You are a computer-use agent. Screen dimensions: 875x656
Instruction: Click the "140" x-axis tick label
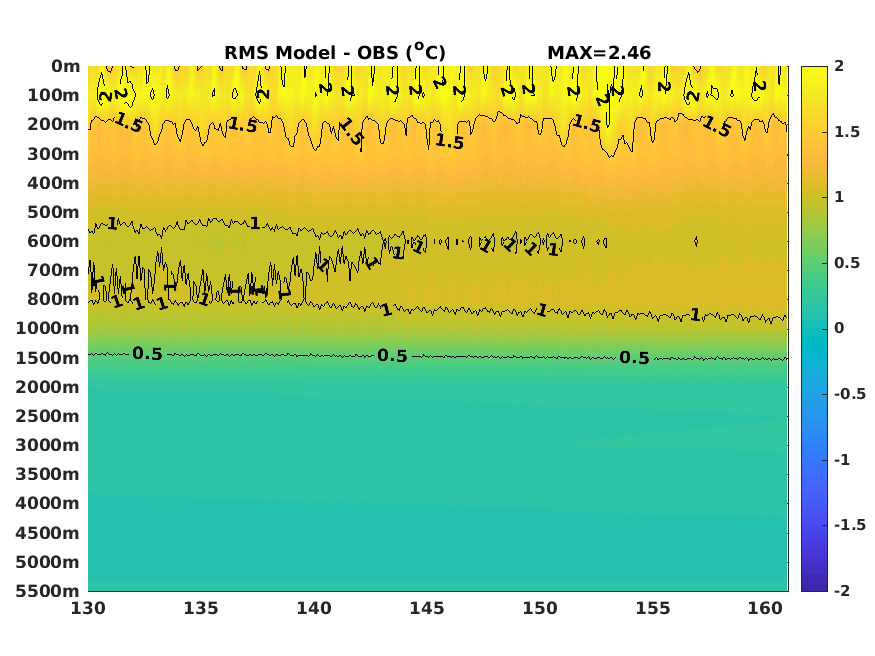click(314, 608)
